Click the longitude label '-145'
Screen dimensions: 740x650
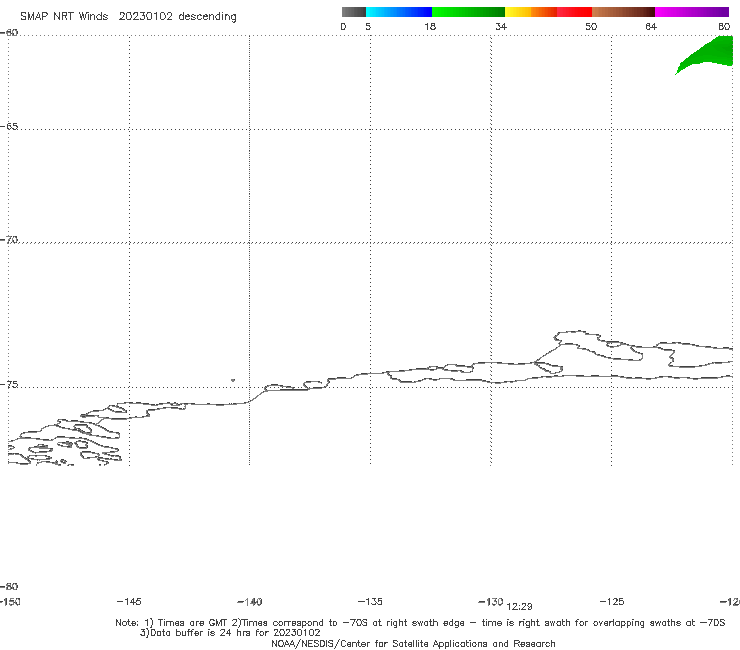click(x=128, y=601)
